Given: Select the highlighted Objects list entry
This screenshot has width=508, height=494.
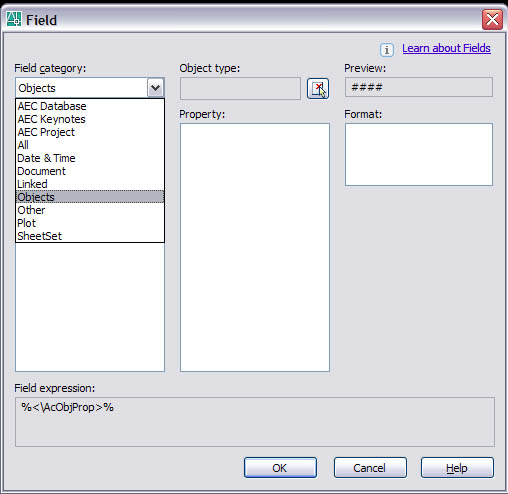Looking at the screenshot, I should tap(90, 197).
